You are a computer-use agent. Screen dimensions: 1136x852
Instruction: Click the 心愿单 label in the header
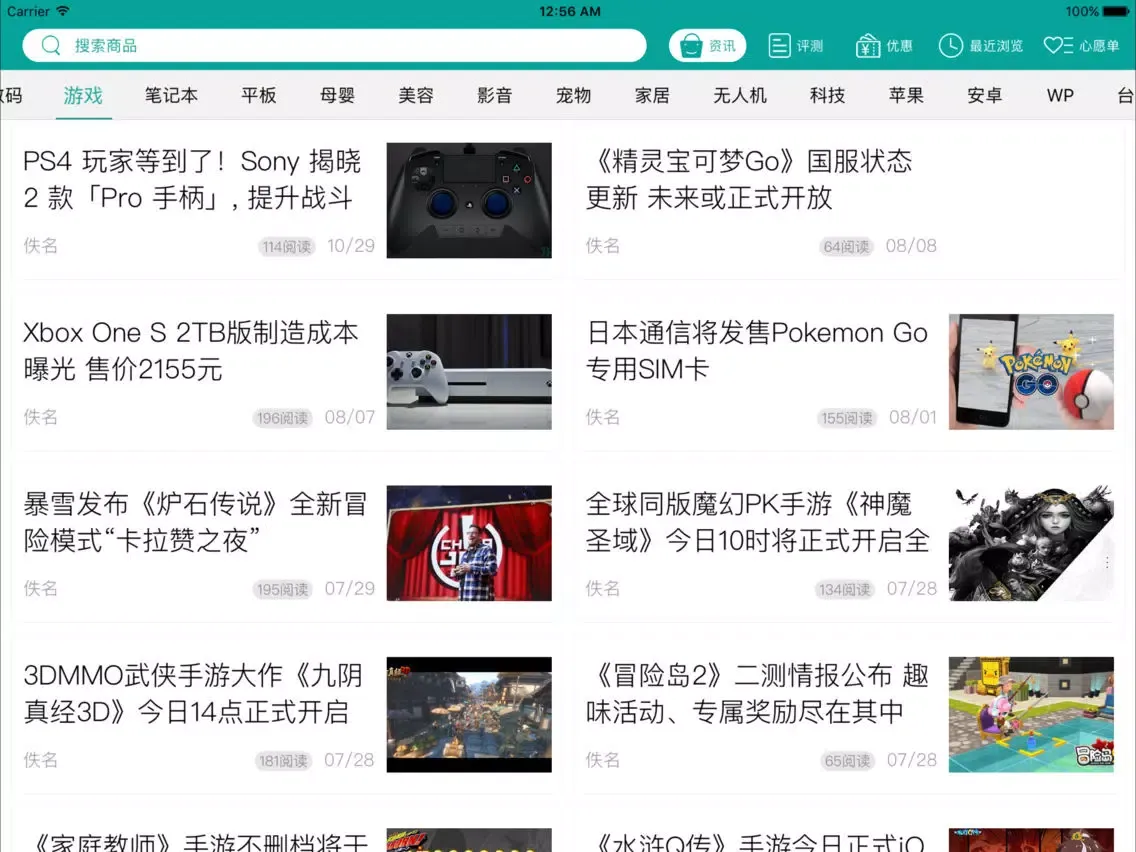click(1099, 46)
